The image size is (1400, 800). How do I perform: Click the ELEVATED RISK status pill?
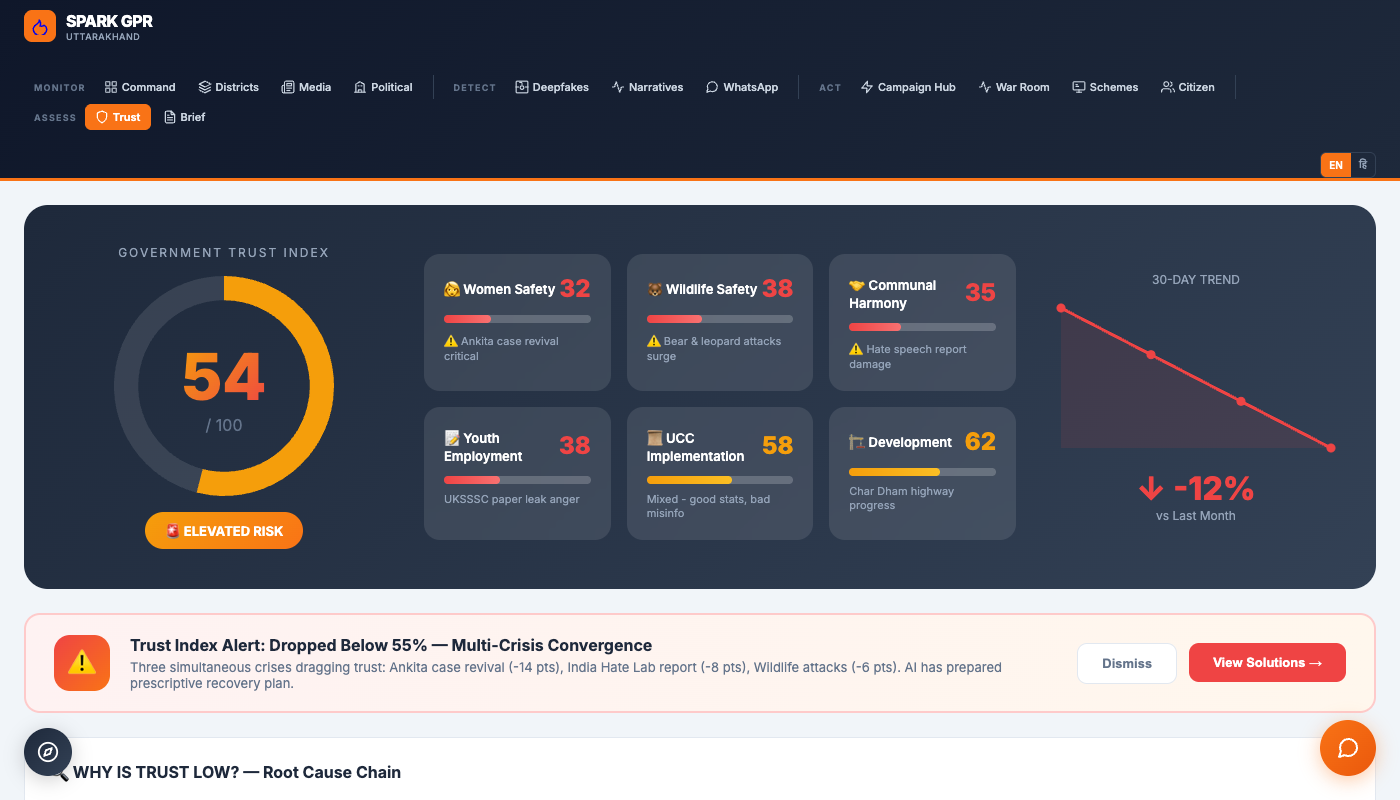[223, 531]
